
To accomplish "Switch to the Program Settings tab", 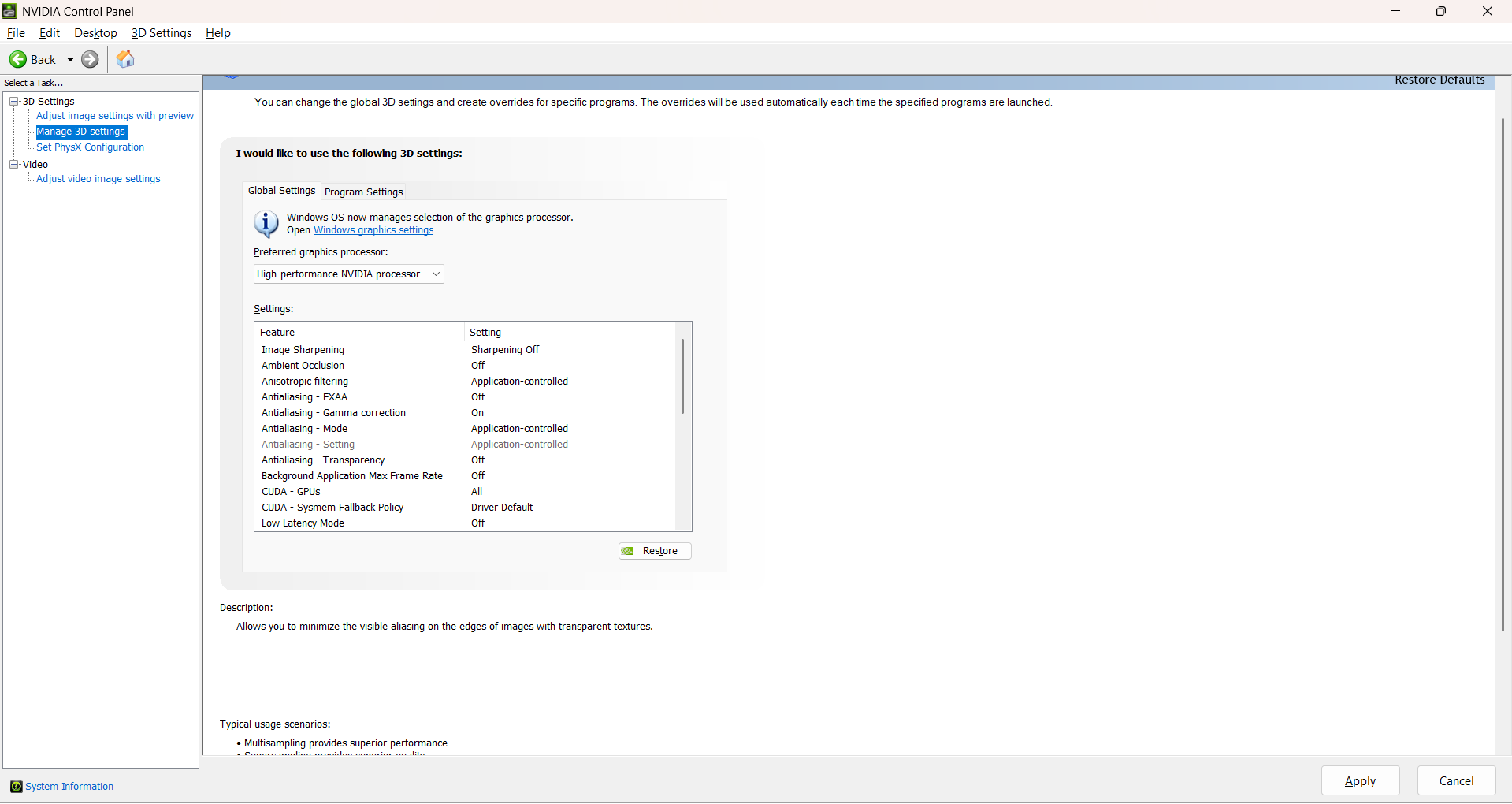I will 363,192.
